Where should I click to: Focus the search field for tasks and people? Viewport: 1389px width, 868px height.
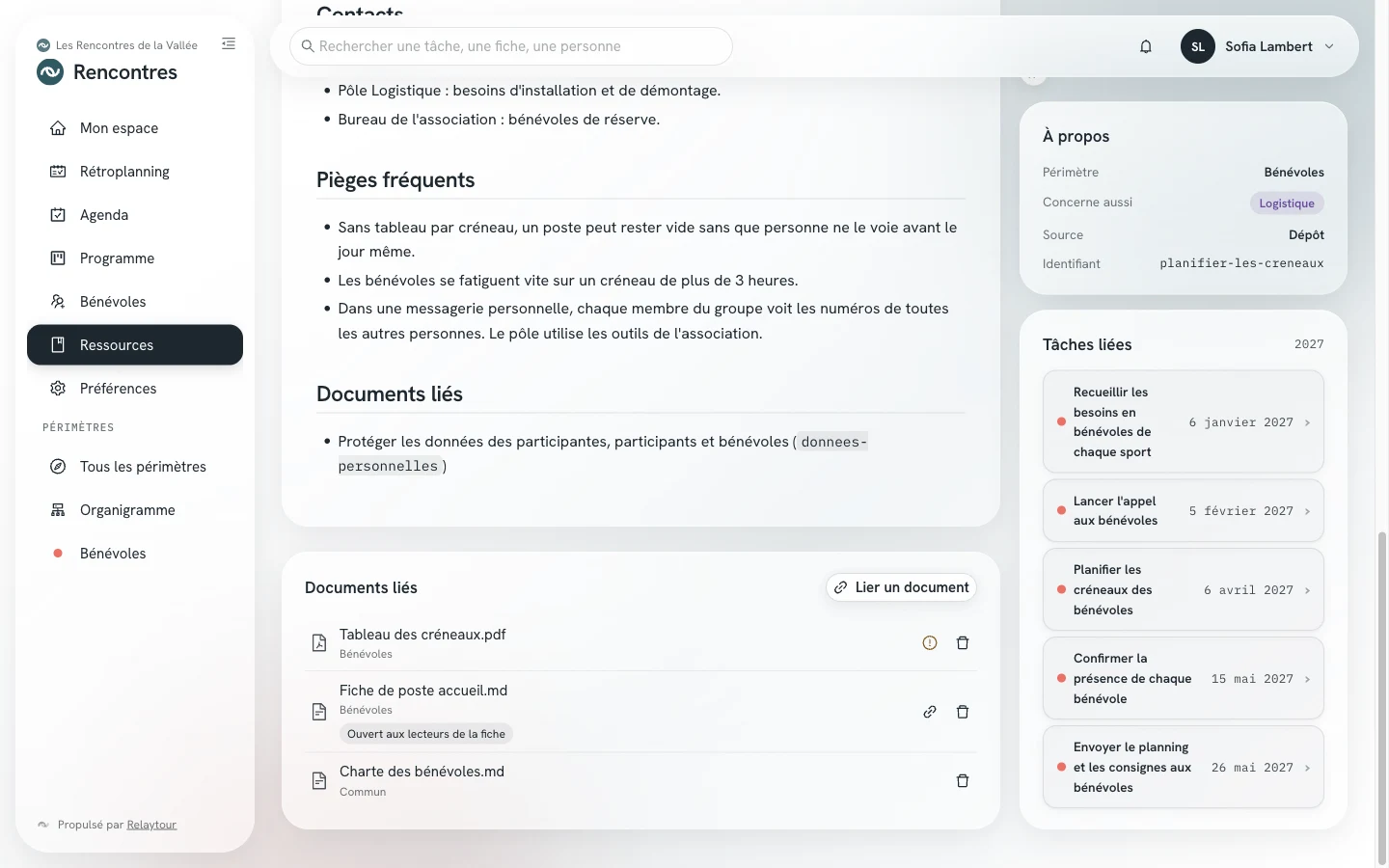pyautogui.click(x=511, y=46)
